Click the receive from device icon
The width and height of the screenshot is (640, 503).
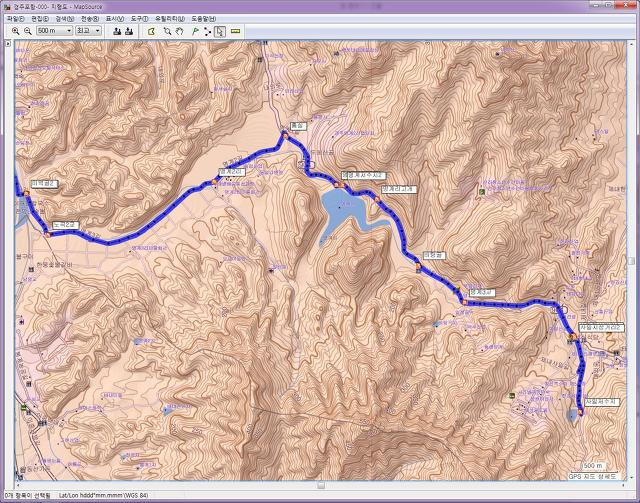click(x=129, y=31)
